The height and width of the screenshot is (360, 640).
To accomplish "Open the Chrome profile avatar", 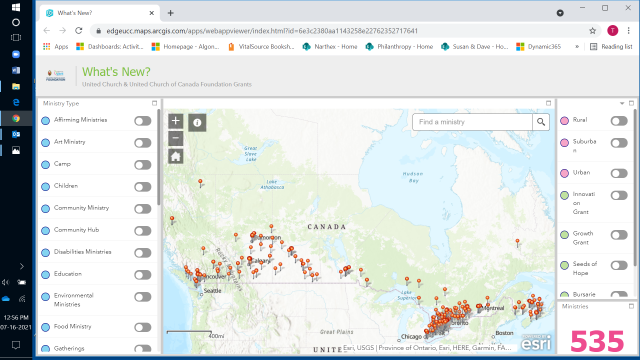I will (x=612, y=31).
